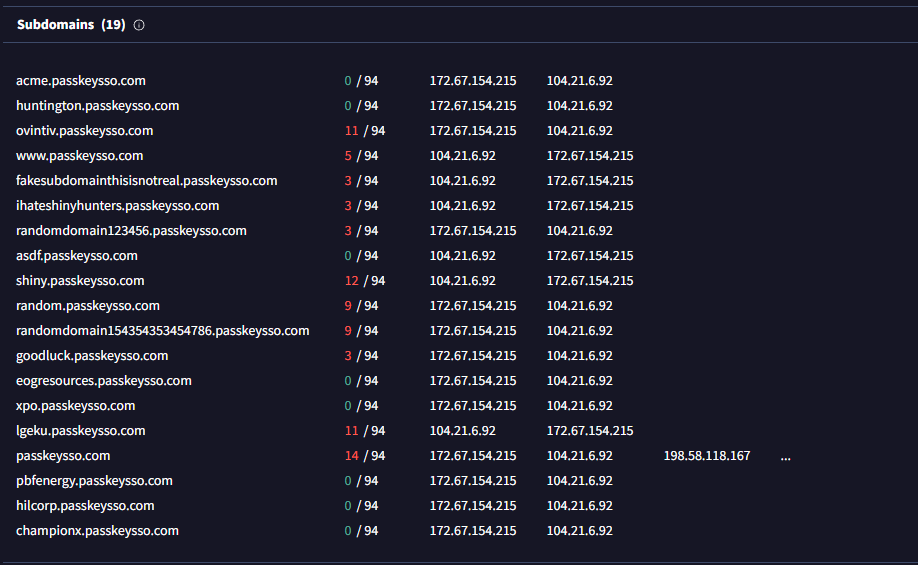918x565 pixels.
Task: Select hilcorp.passkeysso.com row name
Action: point(85,506)
